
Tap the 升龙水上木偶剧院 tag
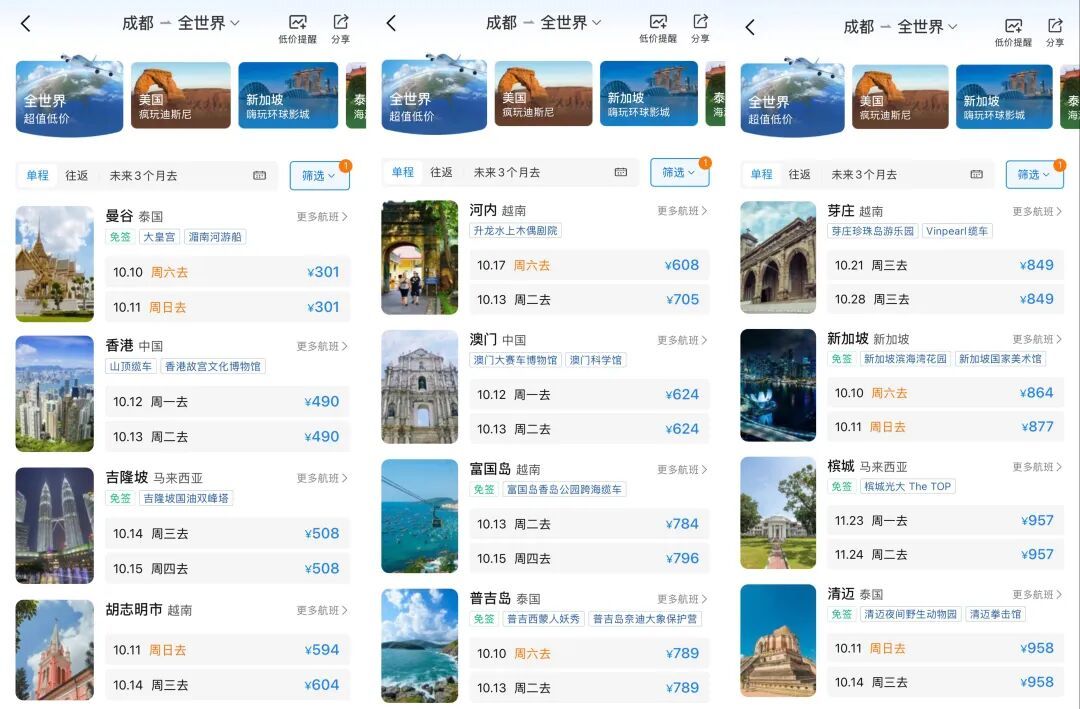(515, 231)
